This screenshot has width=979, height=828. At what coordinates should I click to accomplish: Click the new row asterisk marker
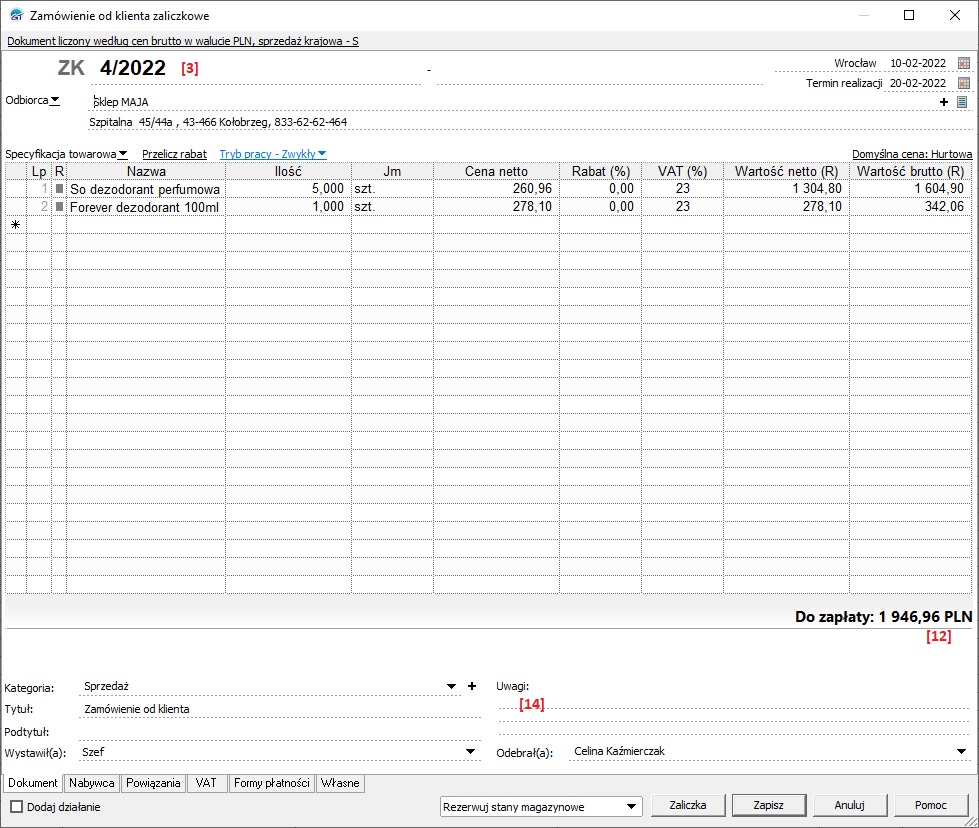click(x=15, y=226)
